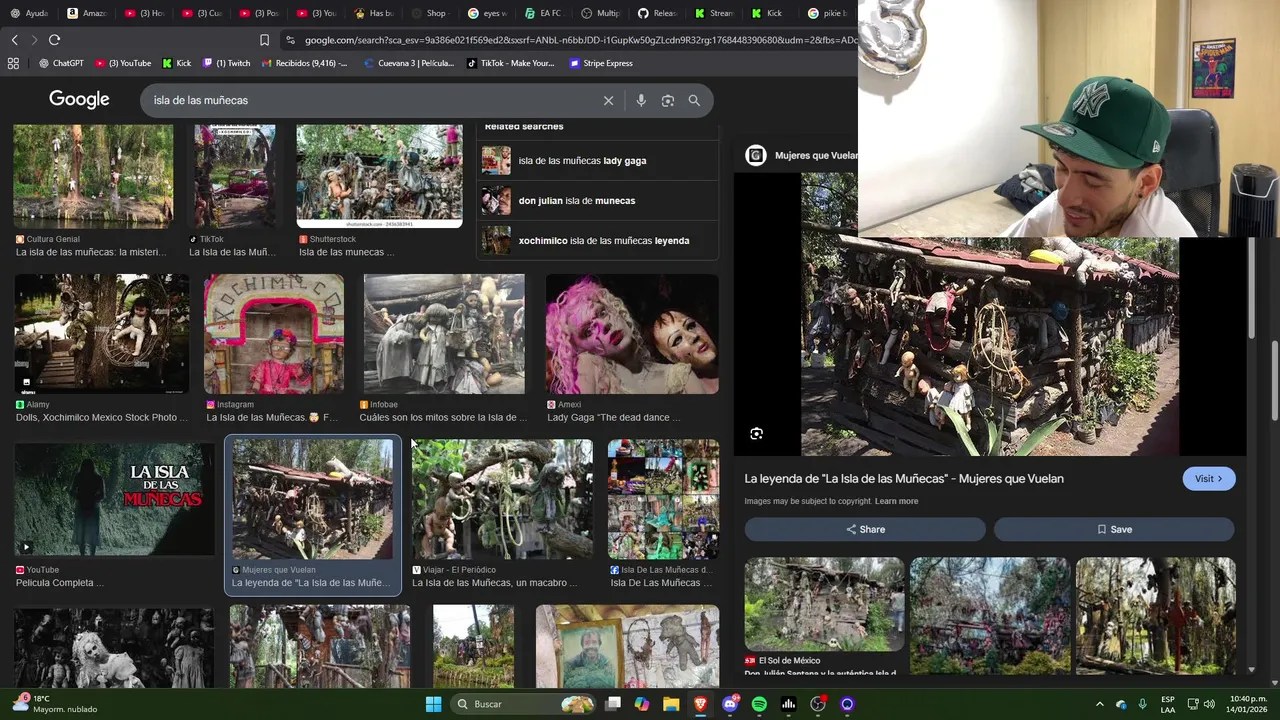Switch to the Ayuda browser tab

(30, 13)
